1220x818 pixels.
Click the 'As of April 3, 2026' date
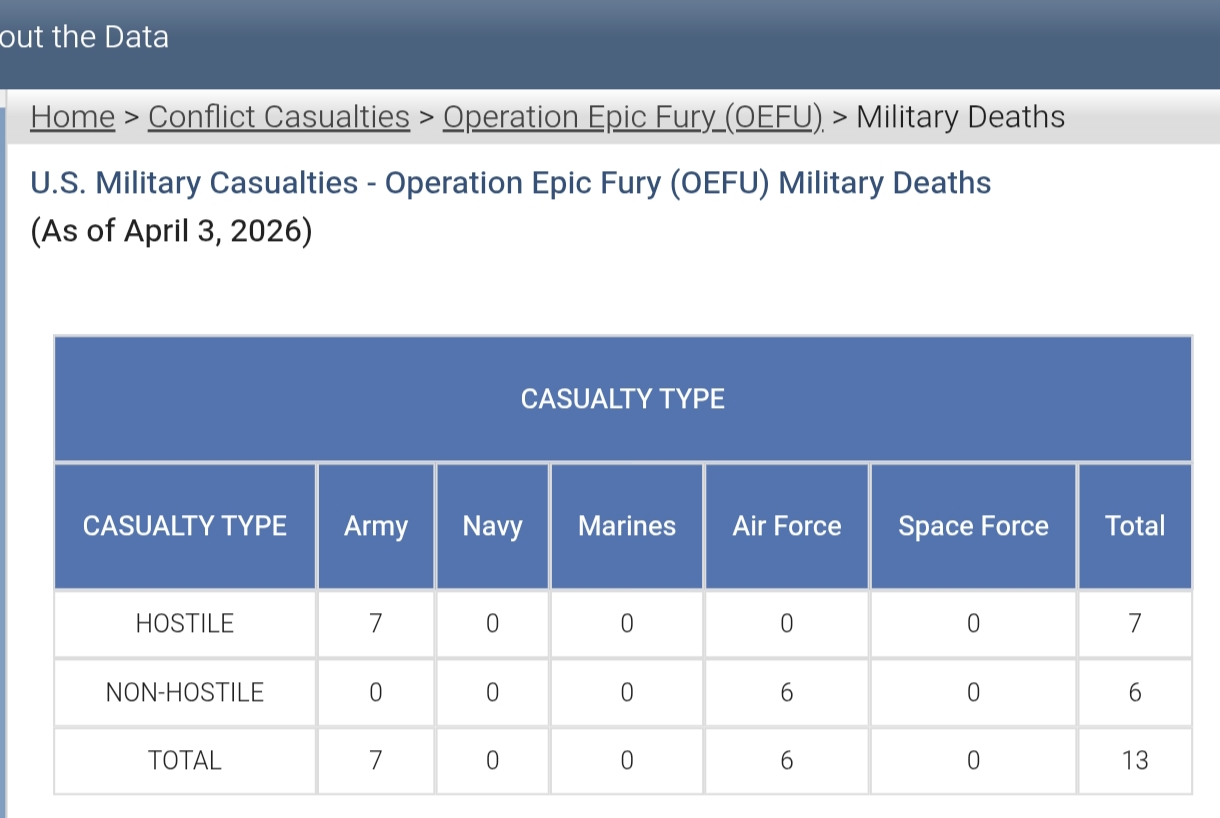click(171, 231)
